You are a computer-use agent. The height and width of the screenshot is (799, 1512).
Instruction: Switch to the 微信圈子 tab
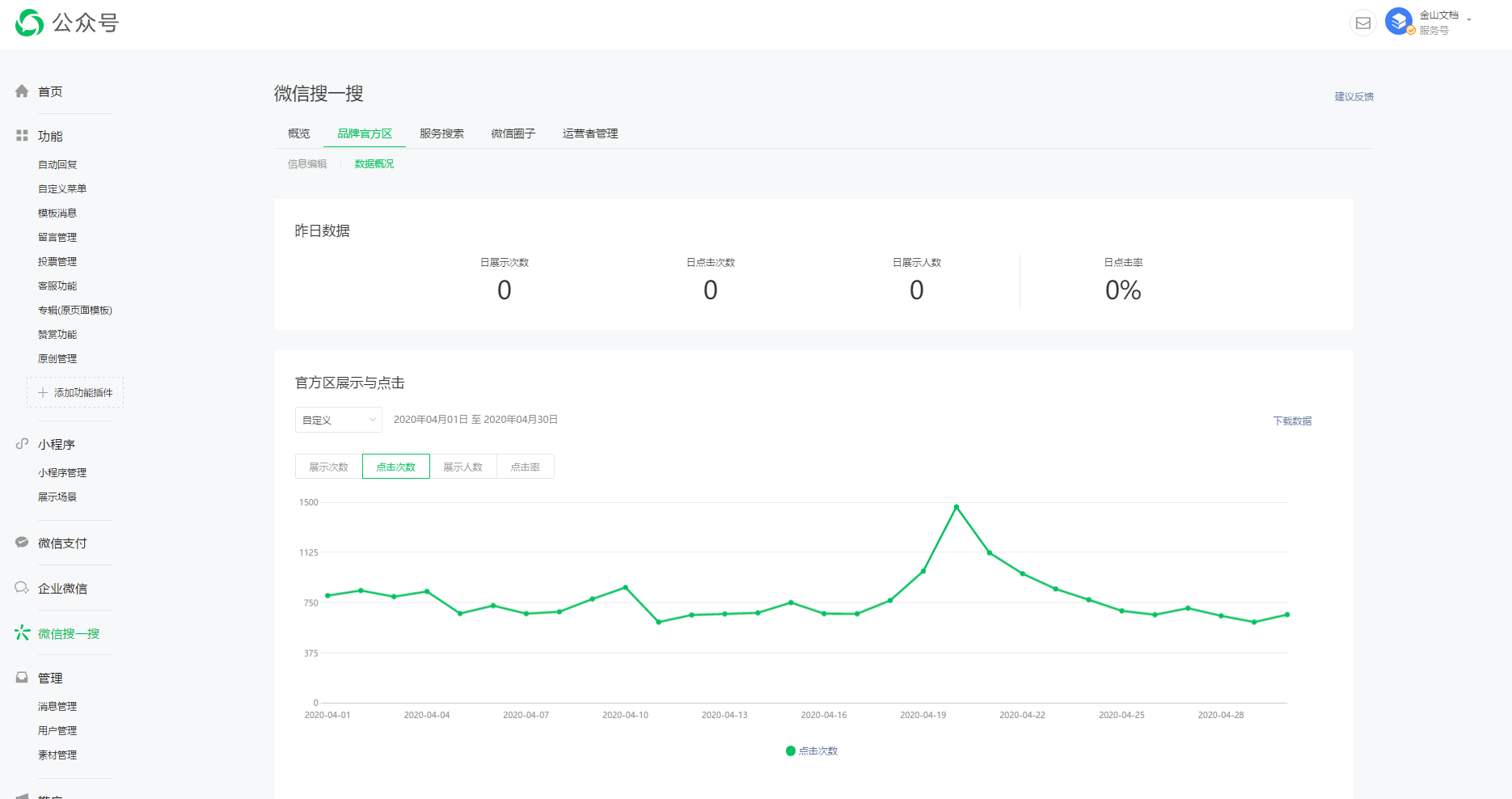513,133
